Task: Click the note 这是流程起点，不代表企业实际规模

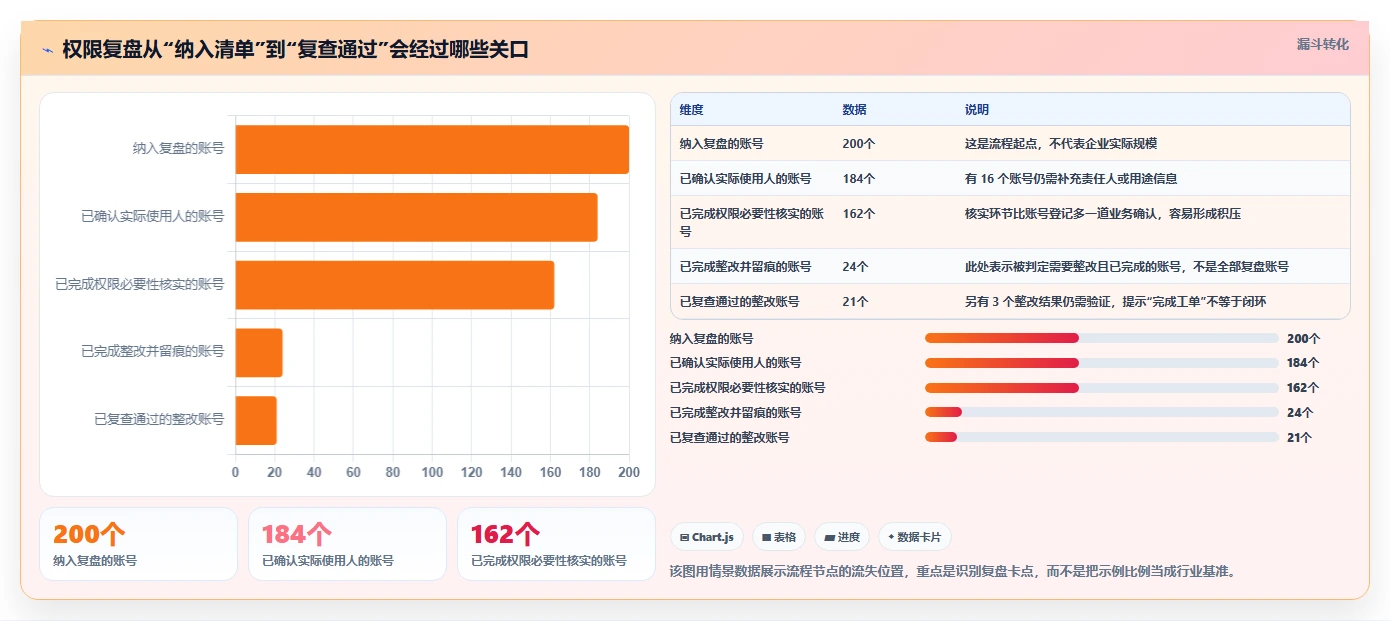Action: coord(1060,144)
